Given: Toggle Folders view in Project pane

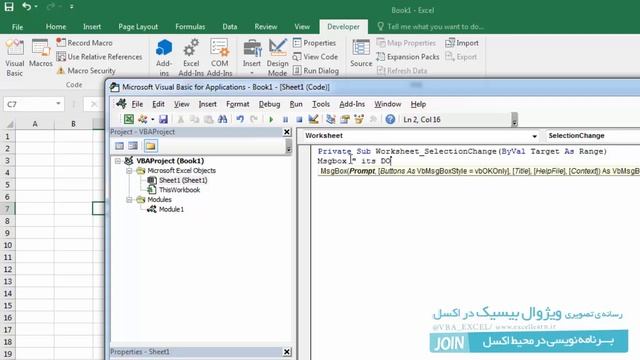Looking at the screenshot, I should [150, 146].
